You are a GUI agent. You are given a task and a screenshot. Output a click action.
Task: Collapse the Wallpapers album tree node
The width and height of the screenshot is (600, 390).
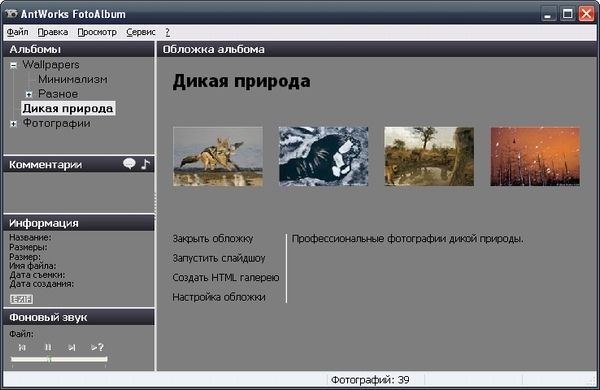click(x=13, y=65)
